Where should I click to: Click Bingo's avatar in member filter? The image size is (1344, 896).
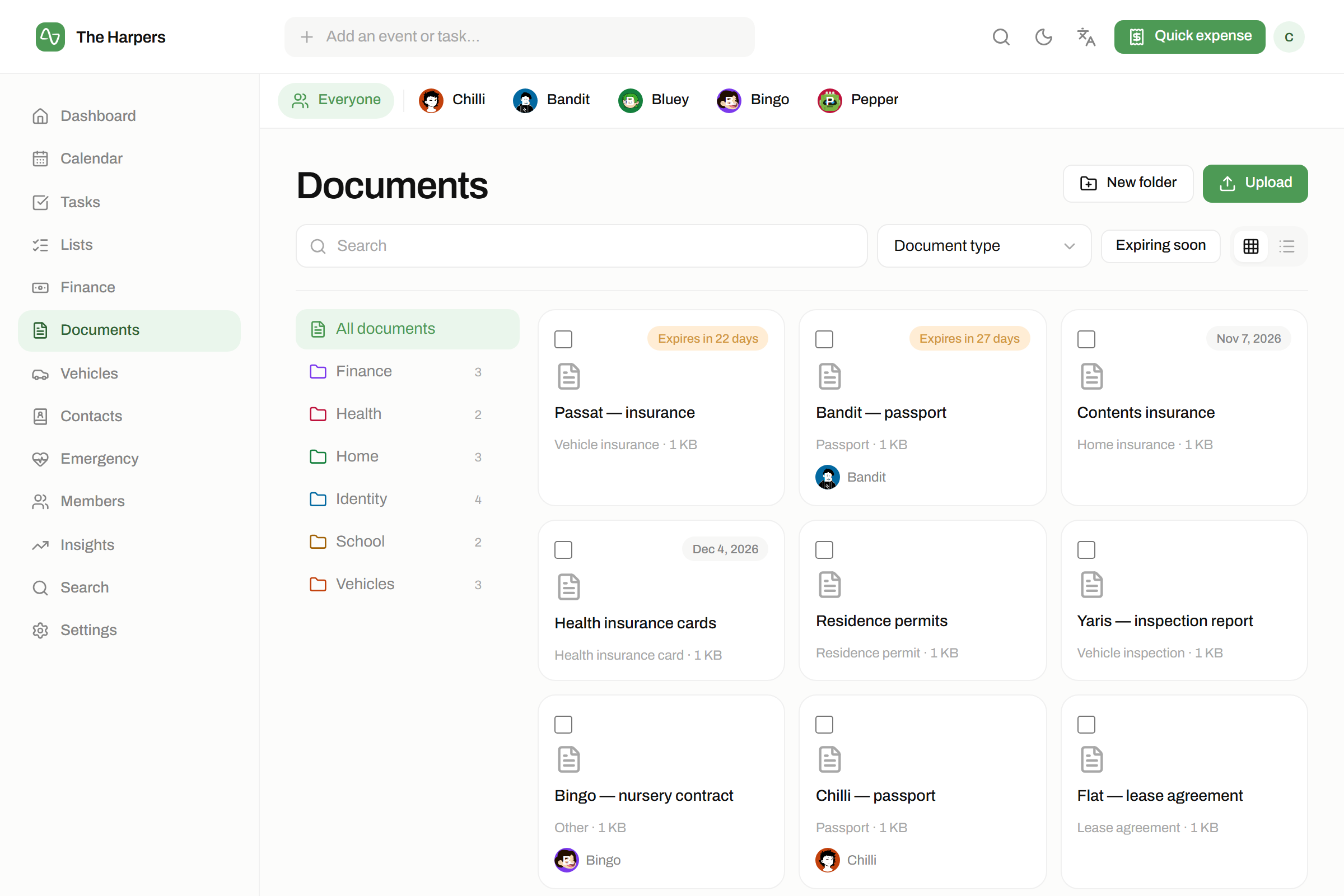729,101
